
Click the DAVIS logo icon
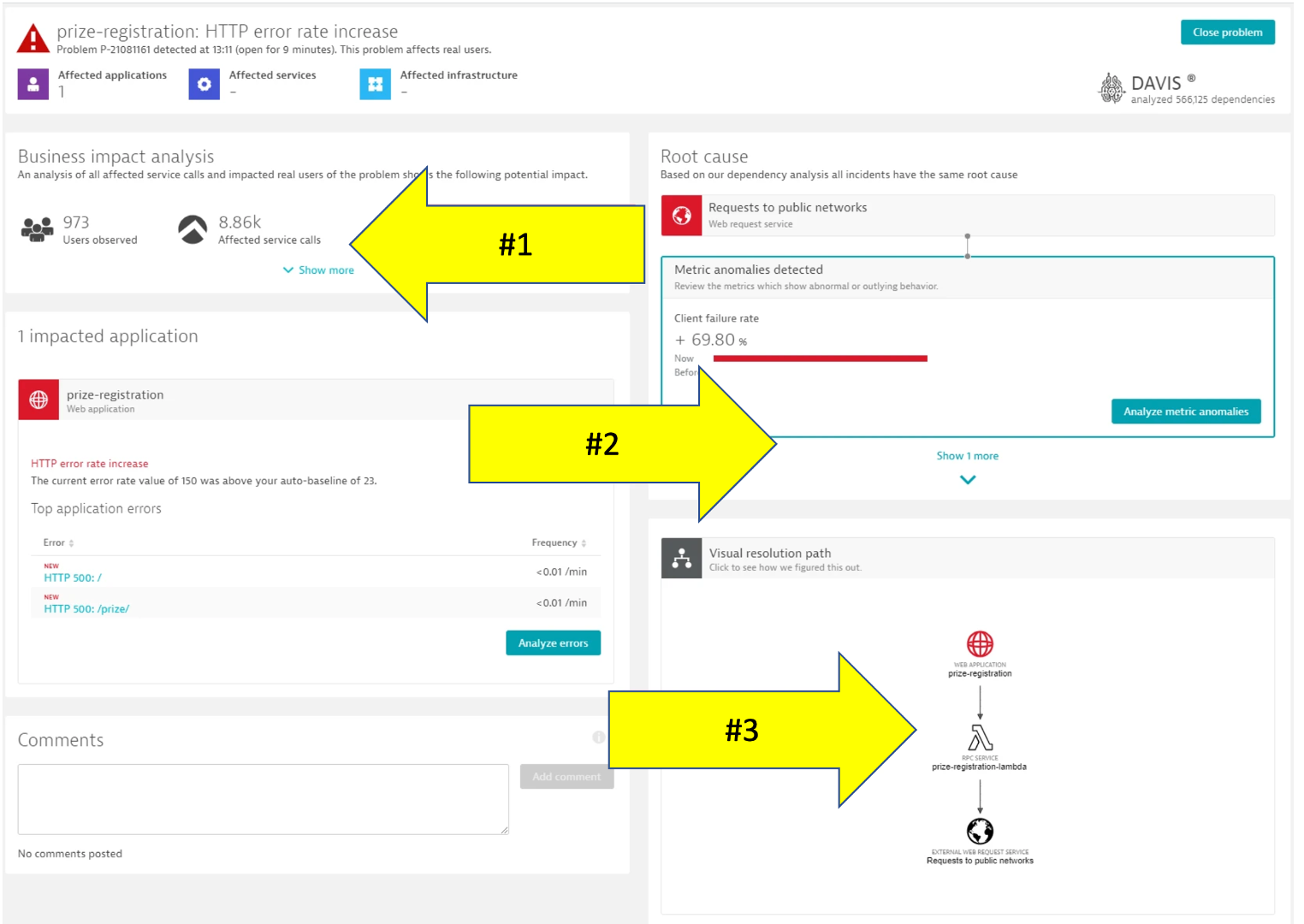pos(1111,88)
